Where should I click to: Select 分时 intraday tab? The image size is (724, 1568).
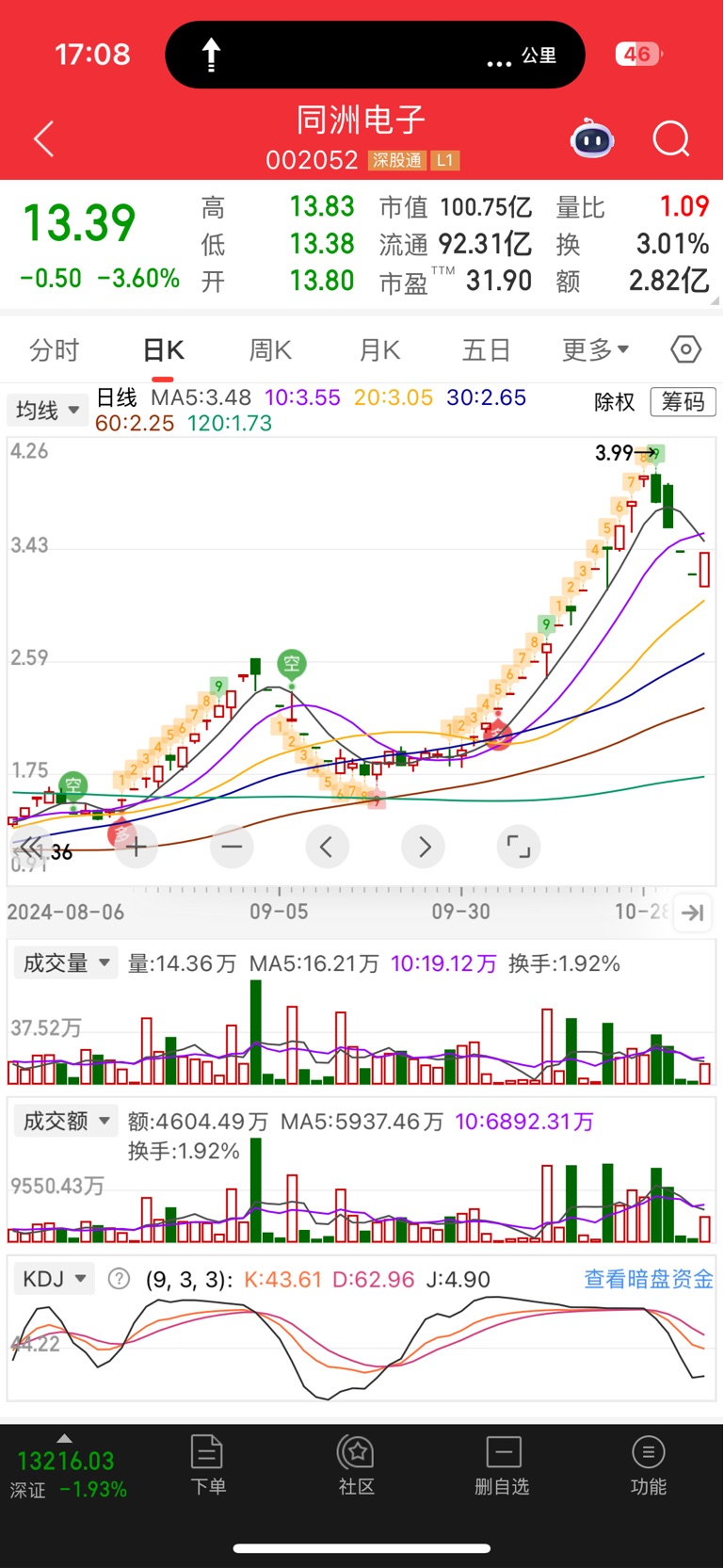[55, 350]
